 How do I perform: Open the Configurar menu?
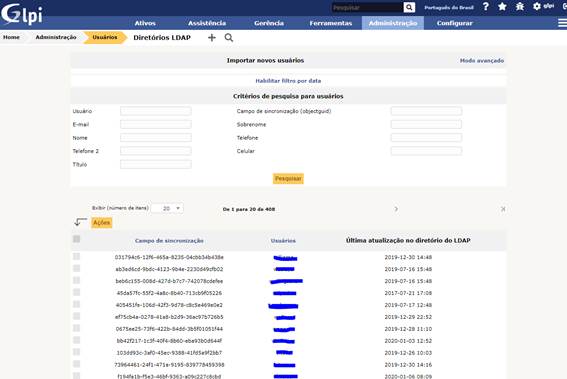(x=455, y=23)
